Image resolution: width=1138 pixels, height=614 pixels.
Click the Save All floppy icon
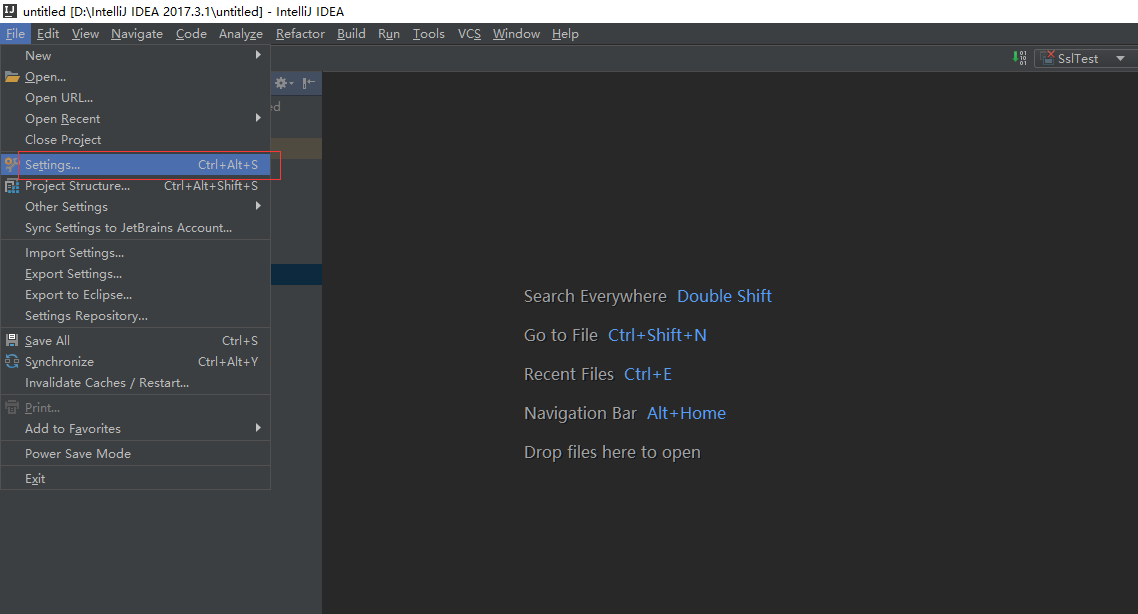pos(12,340)
